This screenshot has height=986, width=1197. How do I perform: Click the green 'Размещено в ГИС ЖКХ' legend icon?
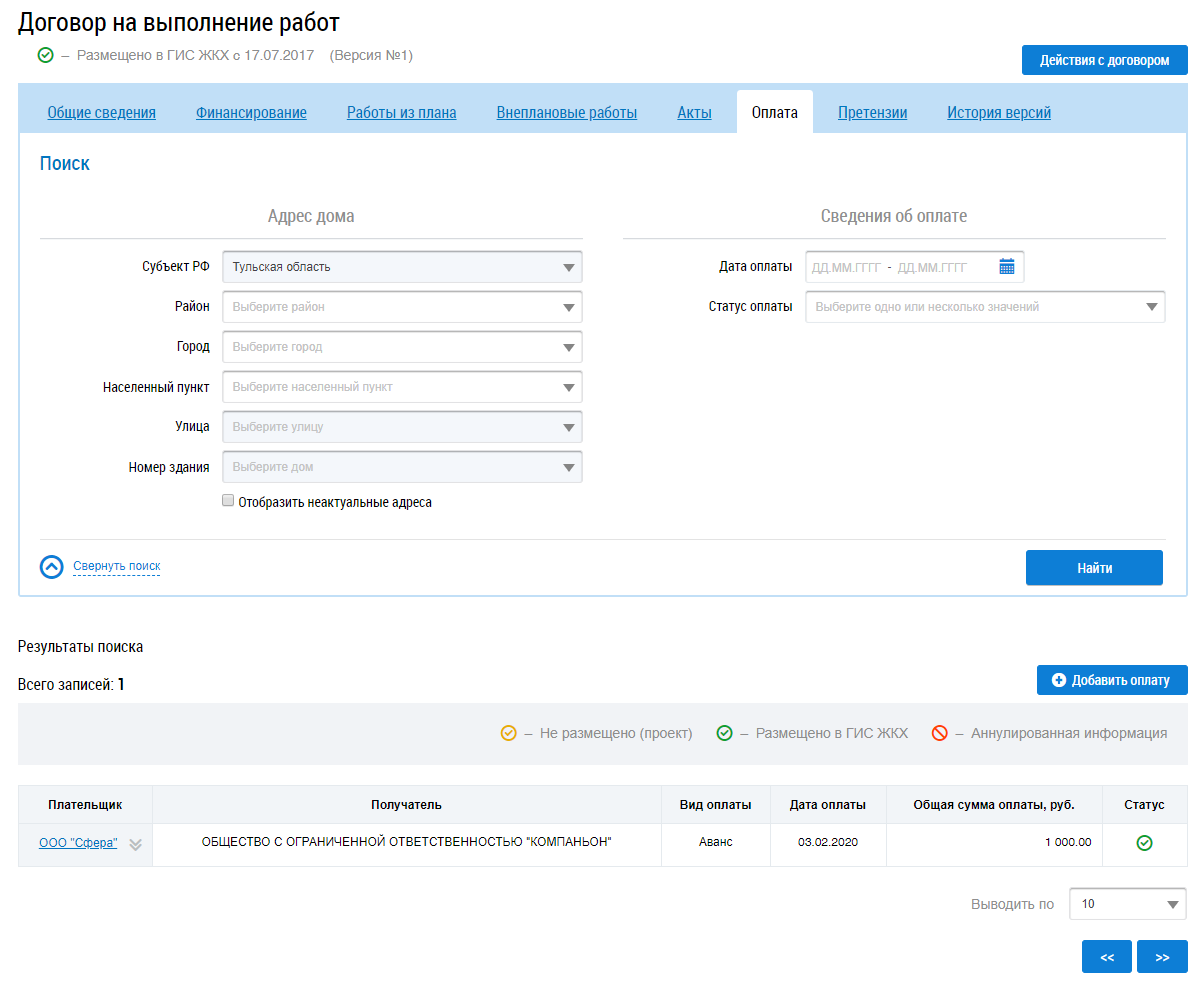coord(724,733)
